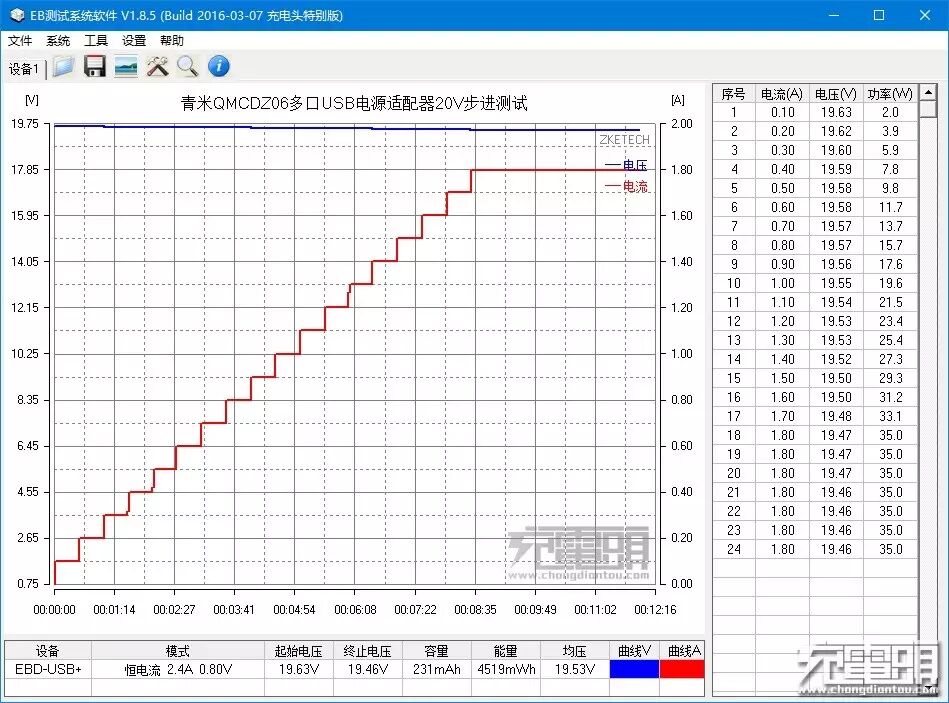Click the [V] axis unit label
This screenshot has height=703, width=949.
[31, 100]
